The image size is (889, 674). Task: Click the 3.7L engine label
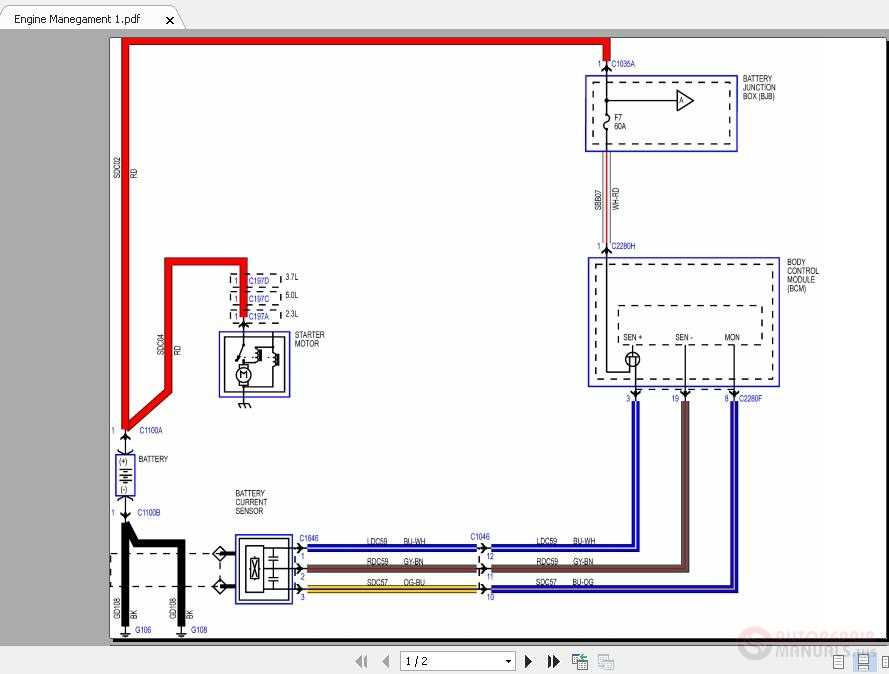pyautogui.click(x=291, y=277)
